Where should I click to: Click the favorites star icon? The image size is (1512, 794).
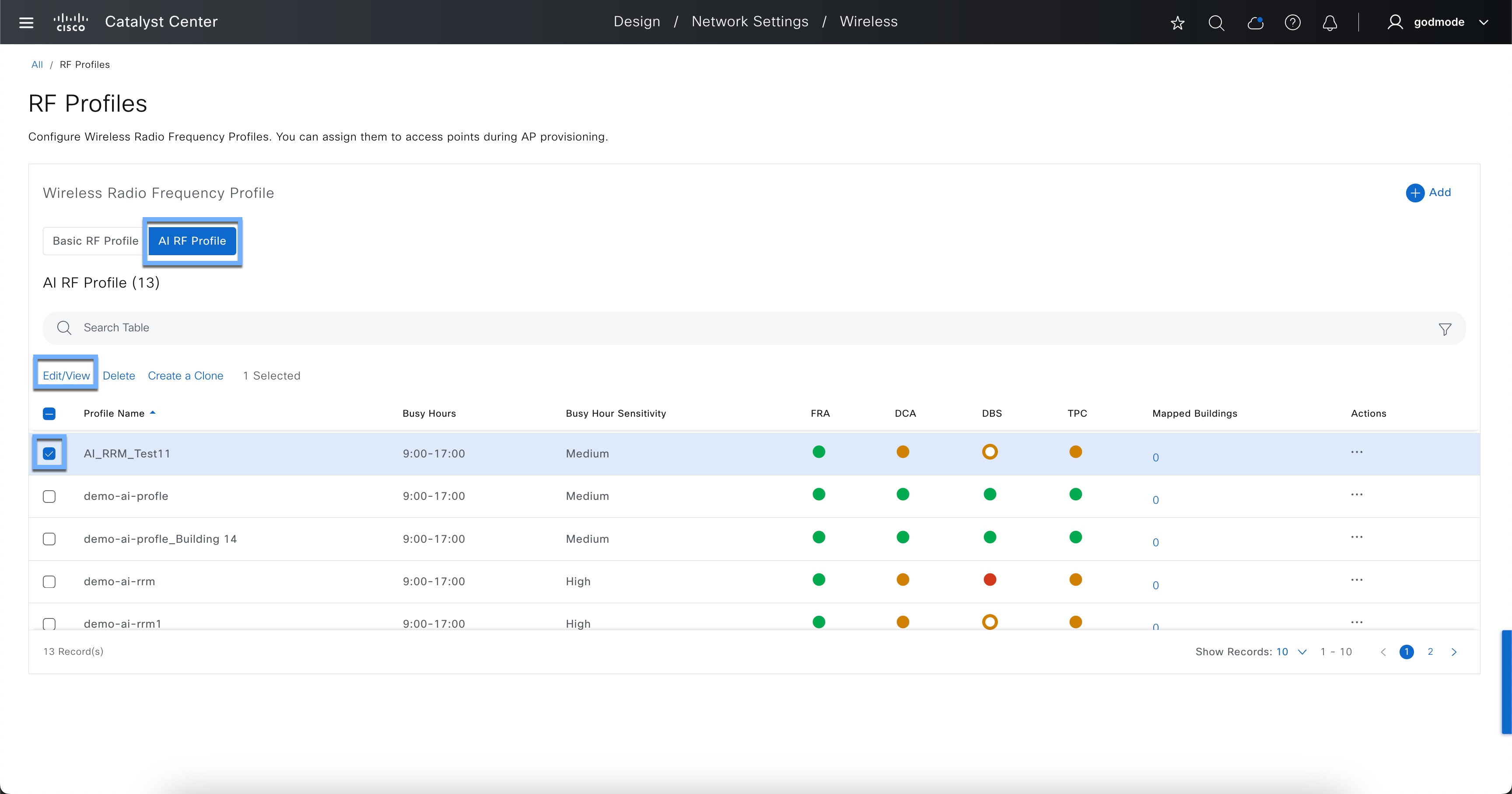(1177, 23)
